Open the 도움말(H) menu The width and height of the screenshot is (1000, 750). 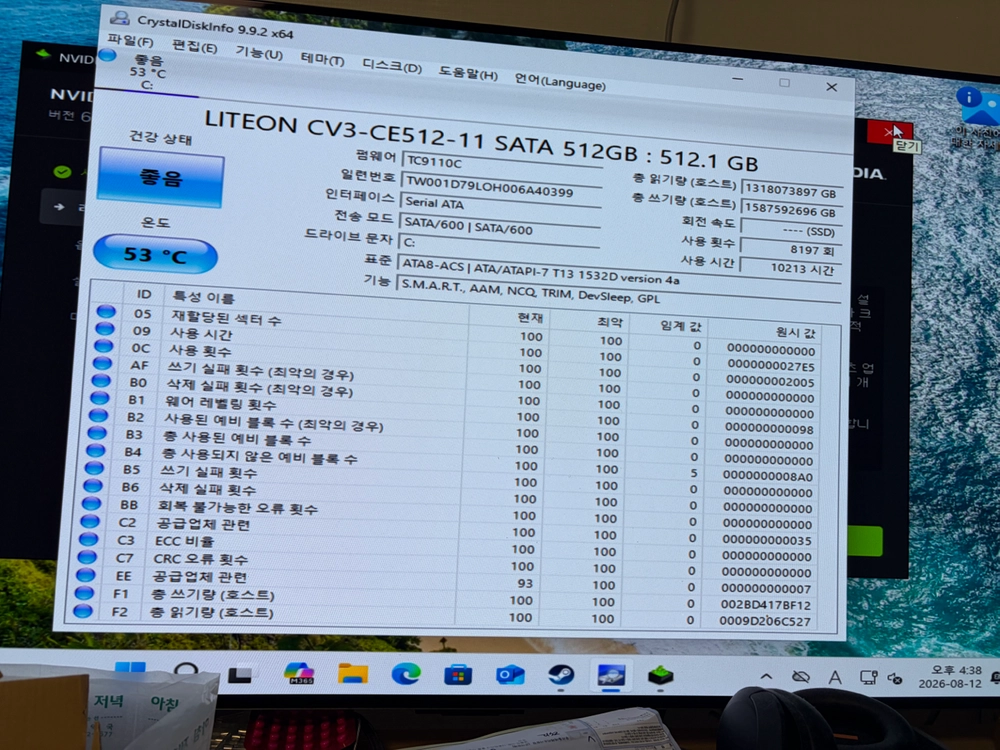tap(467, 73)
